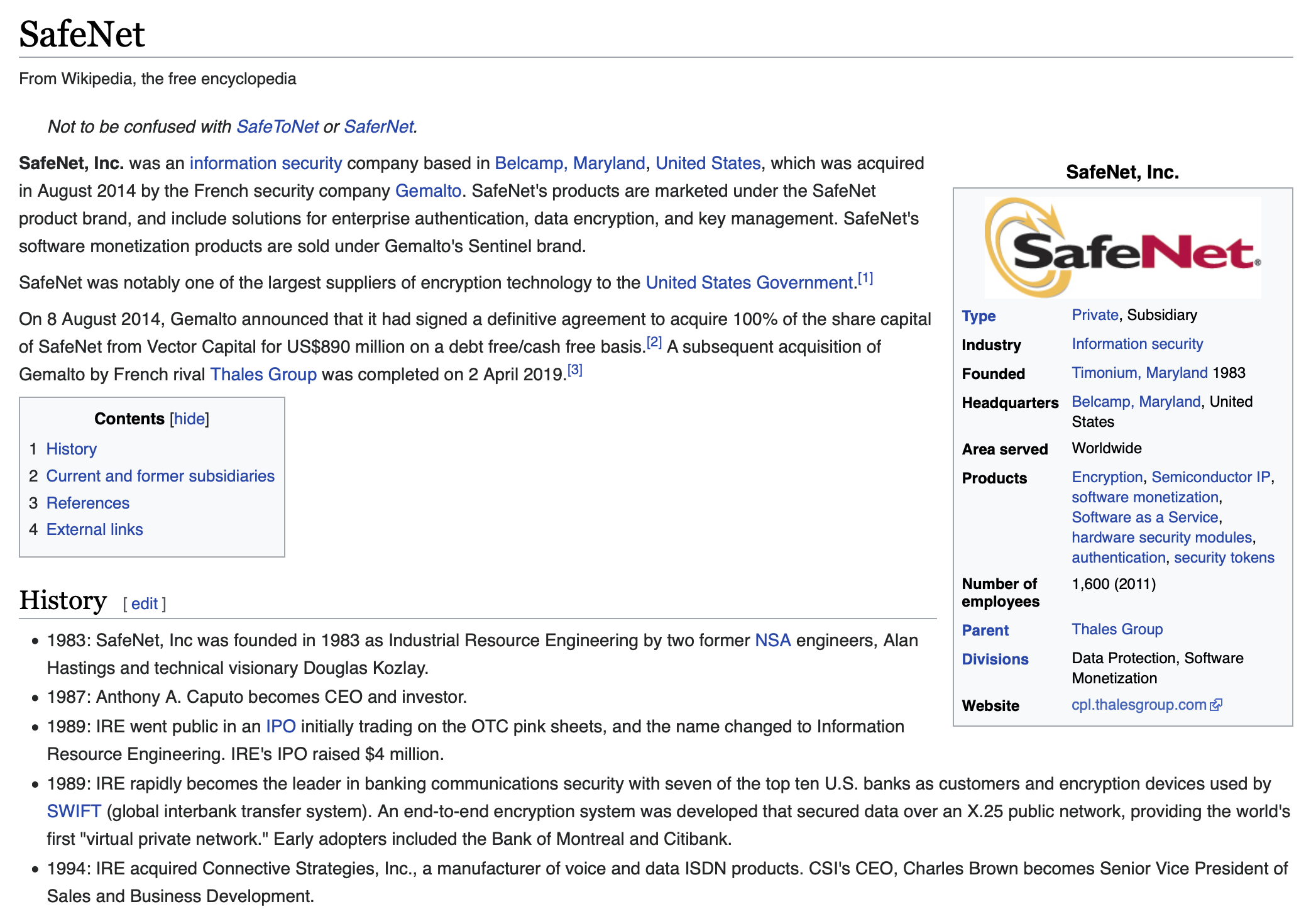Open United States Government link
This screenshot has height=909, width=1316.
coord(750,282)
